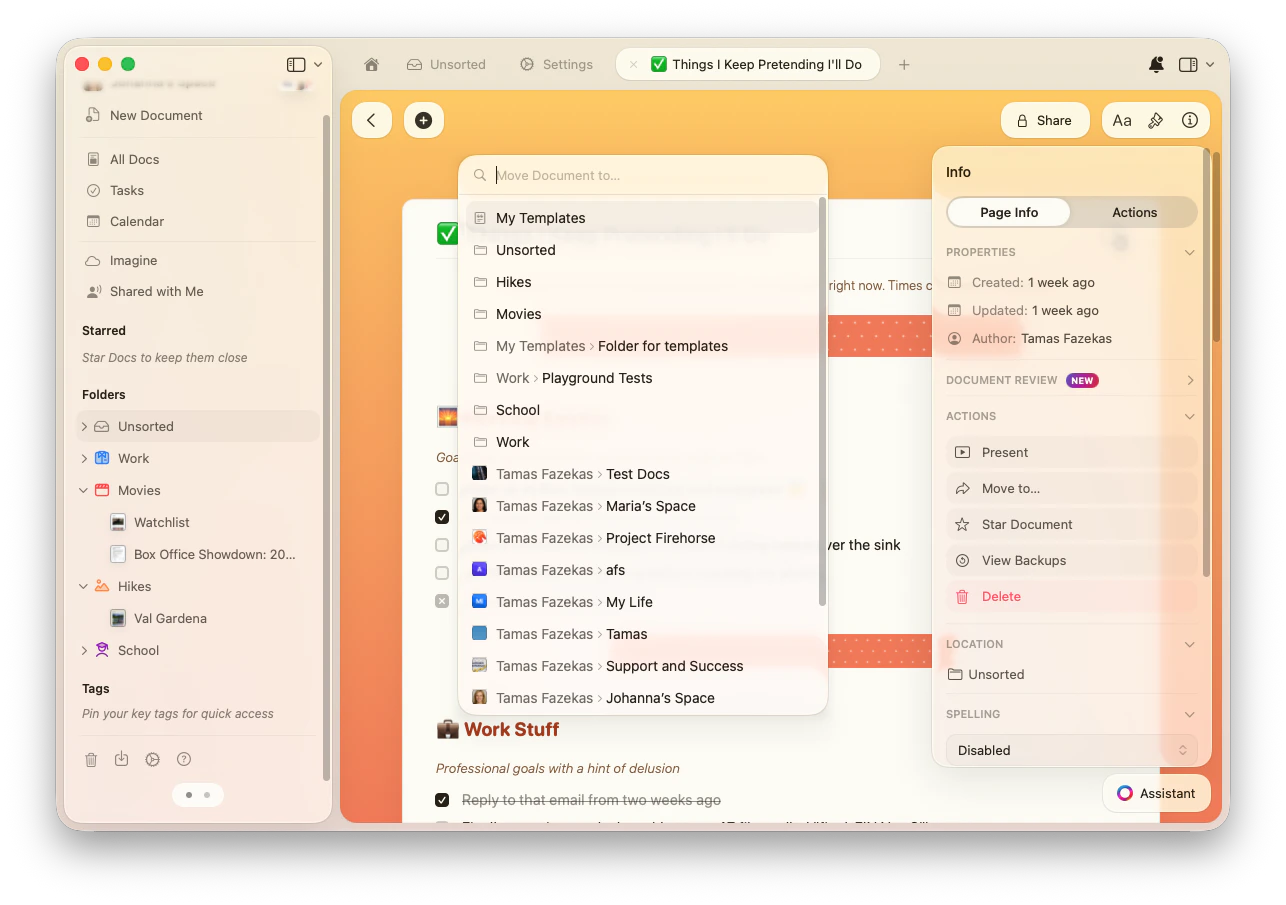Click the Info panel scrollbar
Image resolution: width=1286 pixels, height=905 pixels.
coord(1206,362)
